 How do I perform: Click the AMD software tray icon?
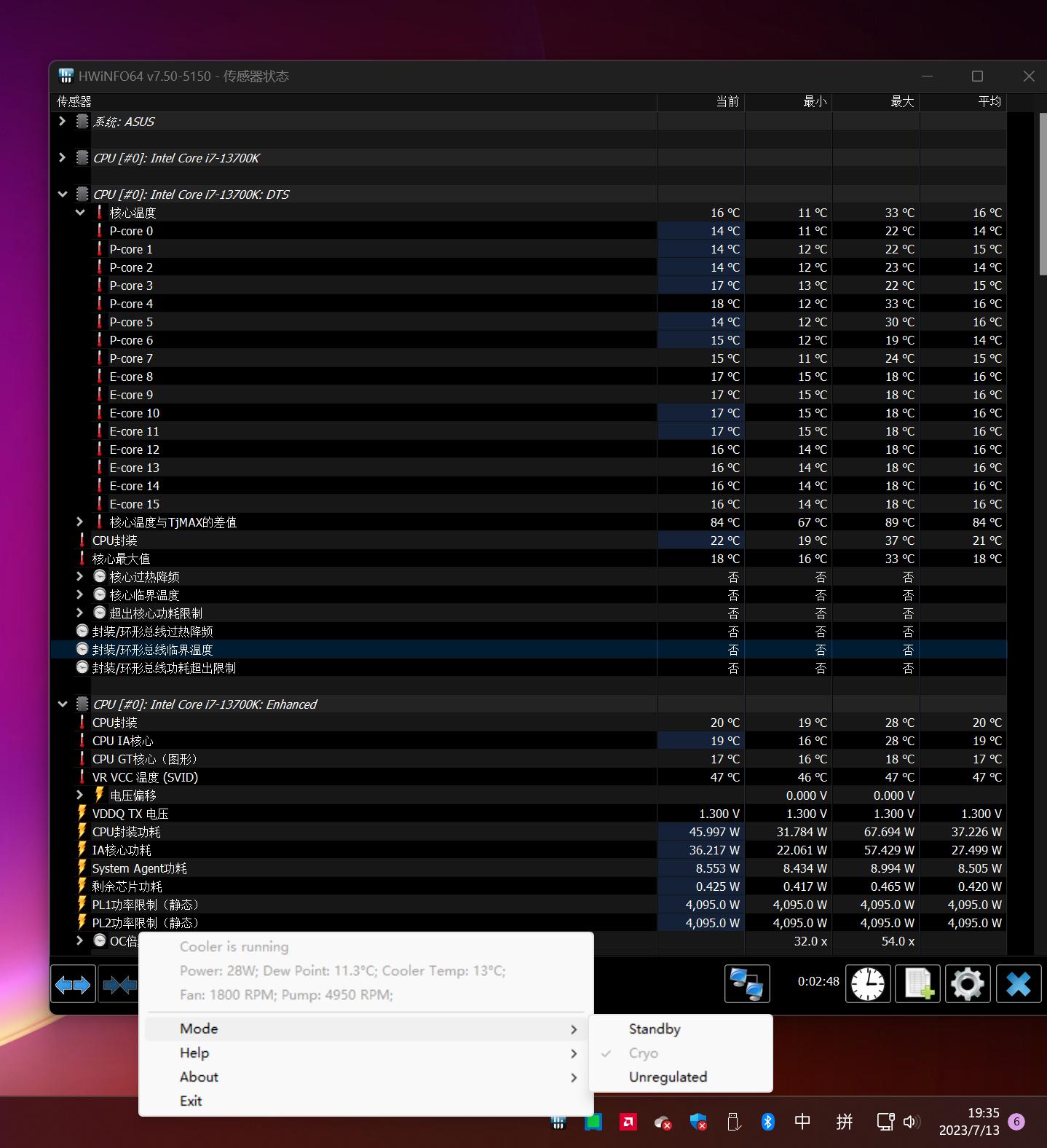(628, 1122)
